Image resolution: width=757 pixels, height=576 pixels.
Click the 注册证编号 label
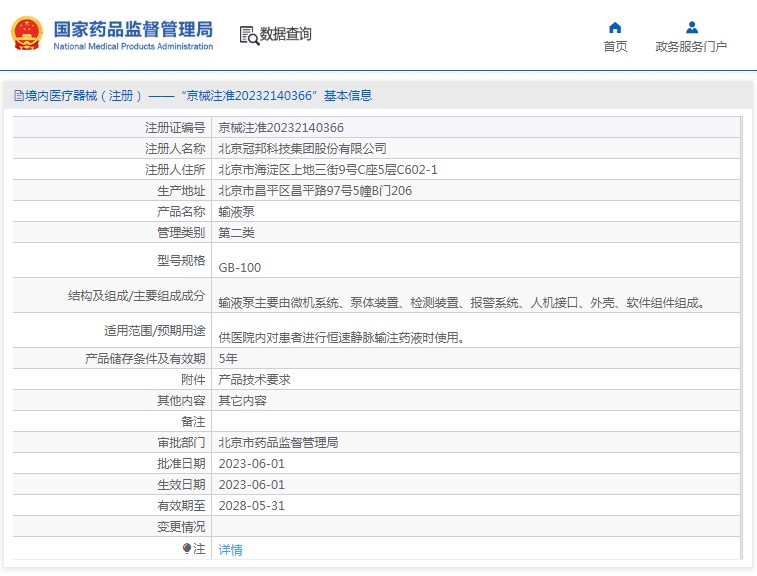point(175,127)
